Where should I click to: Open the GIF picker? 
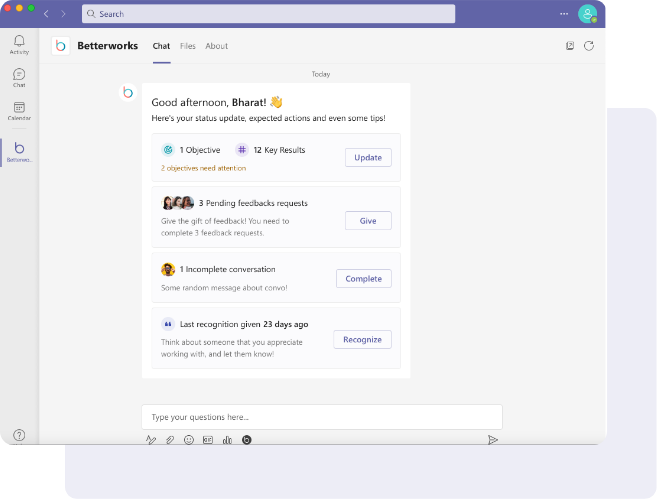click(x=208, y=440)
